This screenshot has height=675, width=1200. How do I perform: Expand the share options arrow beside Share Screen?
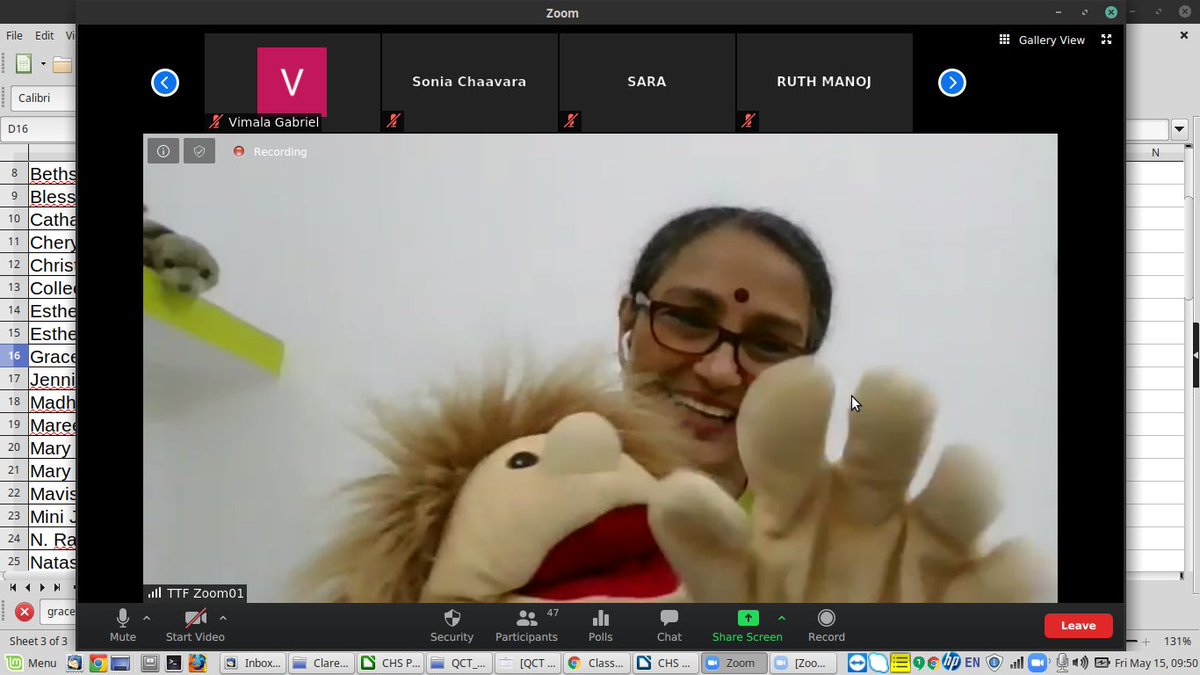[x=782, y=618]
